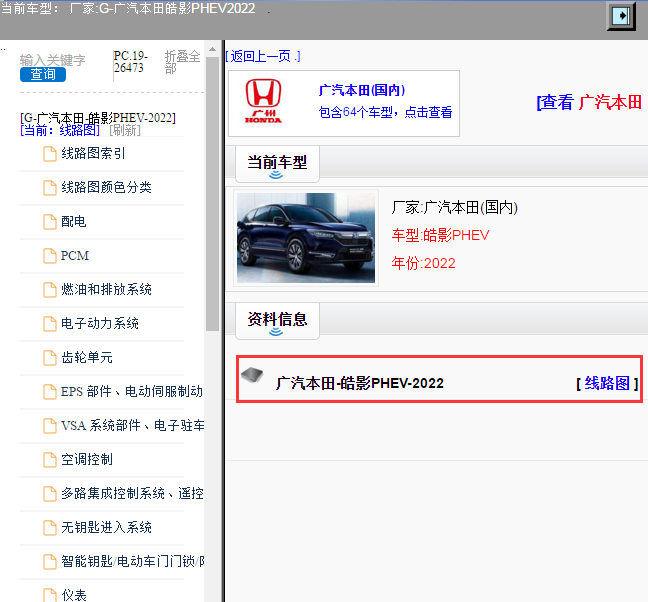
Task: Click the page icon beside 齿轮单元
Action: 50,357
